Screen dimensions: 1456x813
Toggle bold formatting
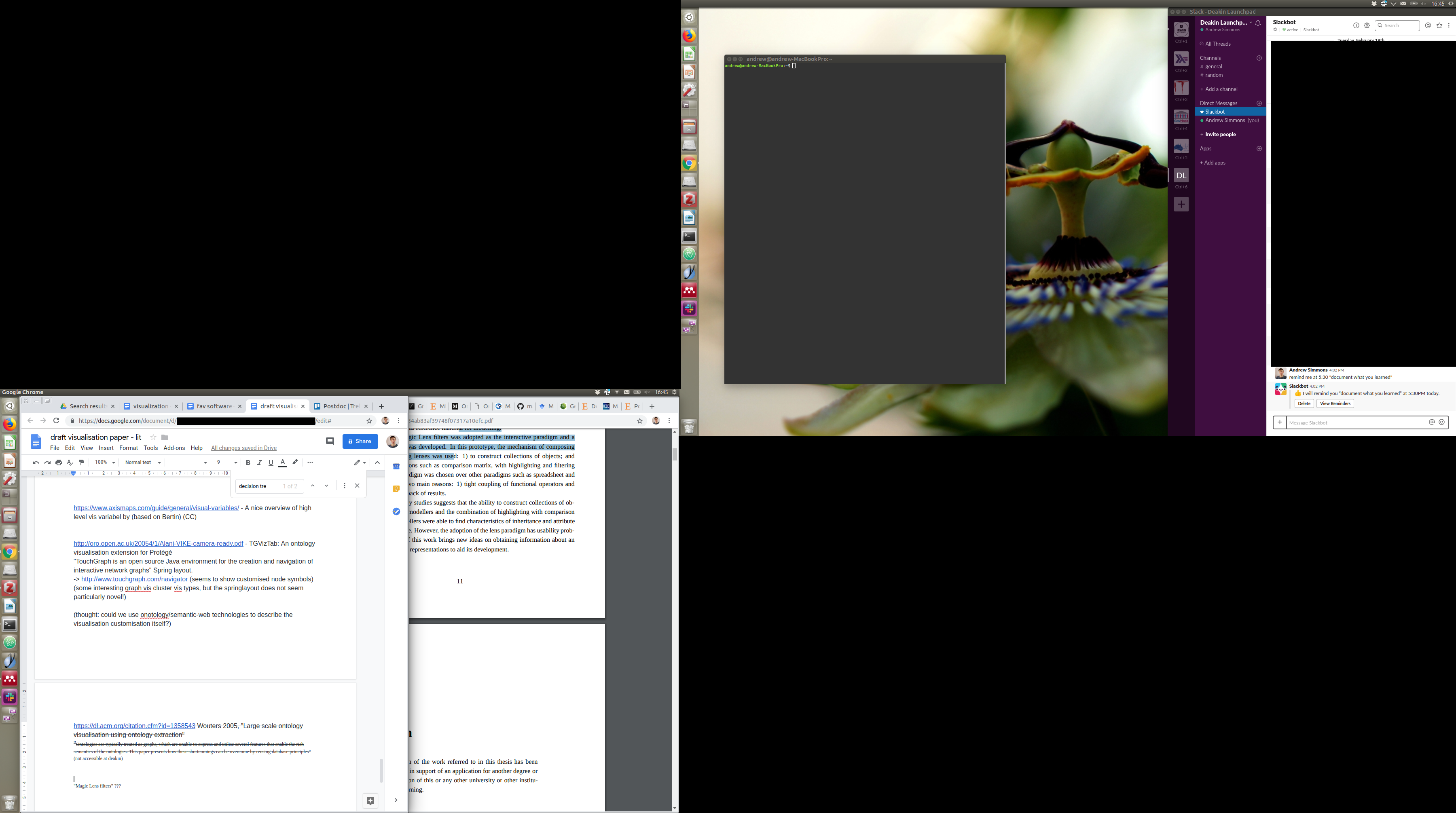248,463
